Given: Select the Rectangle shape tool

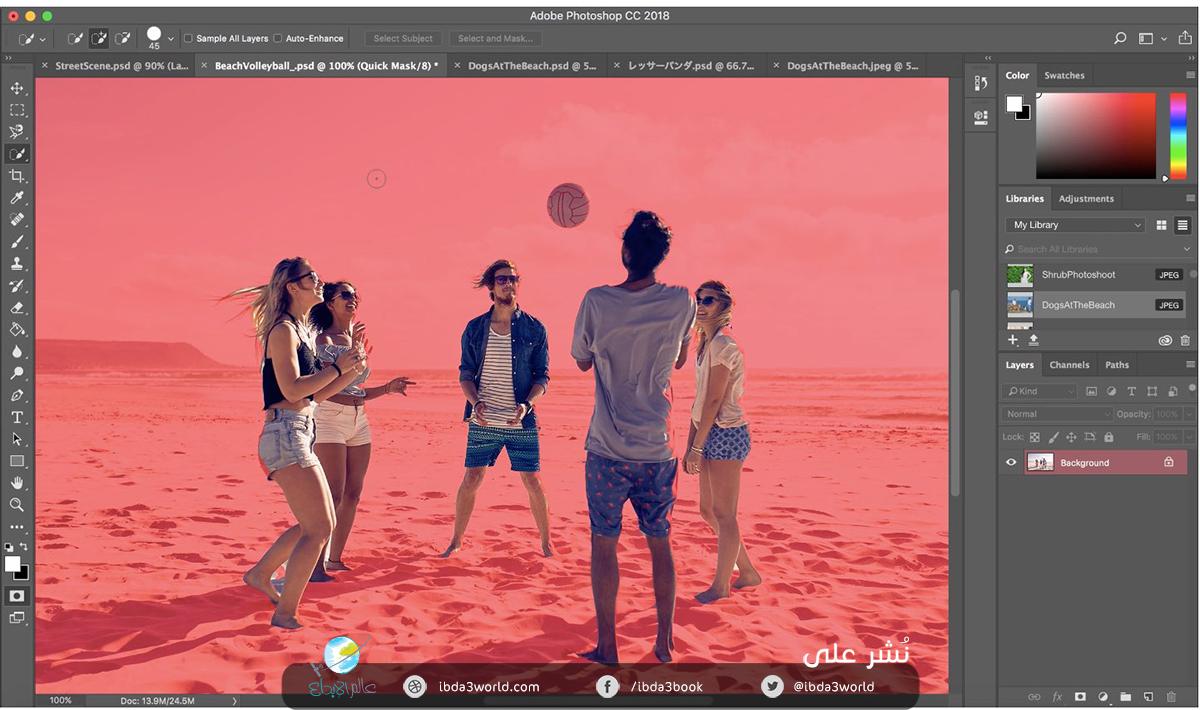Looking at the screenshot, I should [17, 461].
